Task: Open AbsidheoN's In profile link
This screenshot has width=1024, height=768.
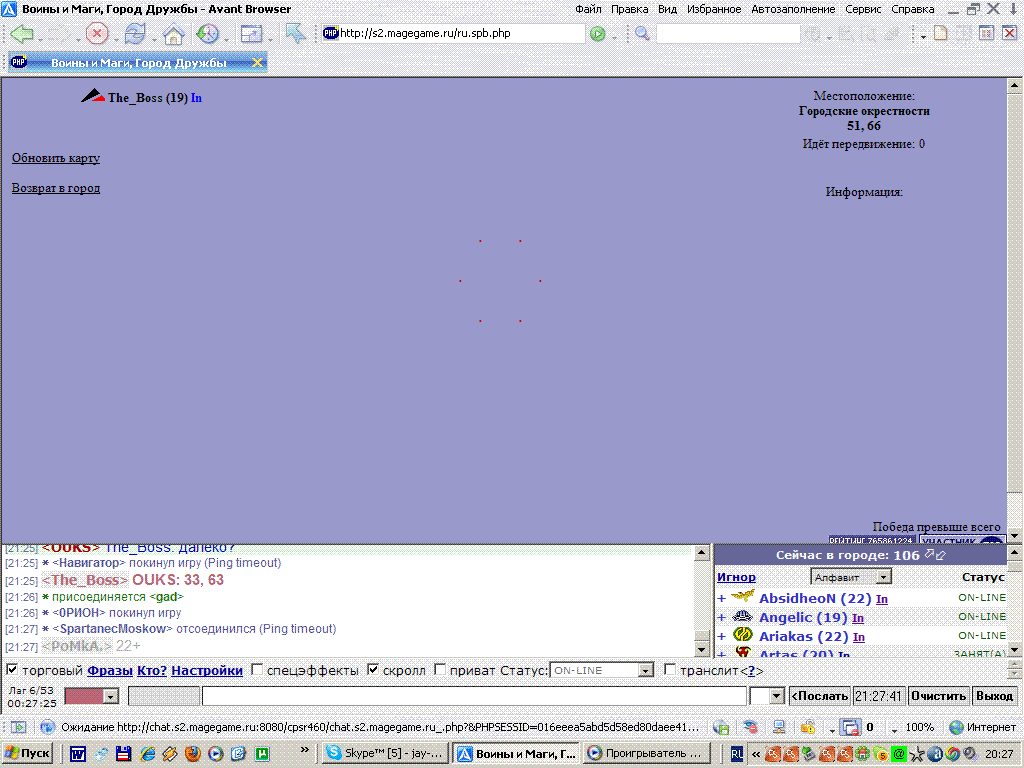Action: click(x=882, y=599)
